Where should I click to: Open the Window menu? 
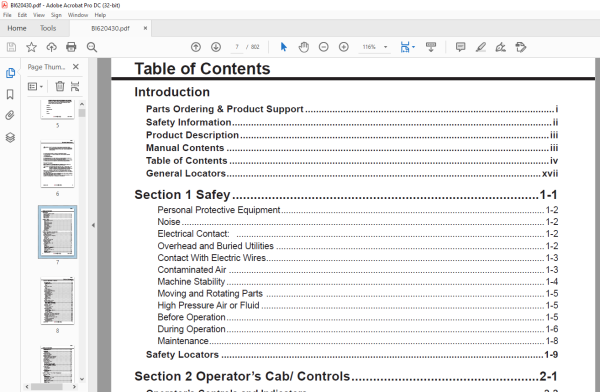78,15
